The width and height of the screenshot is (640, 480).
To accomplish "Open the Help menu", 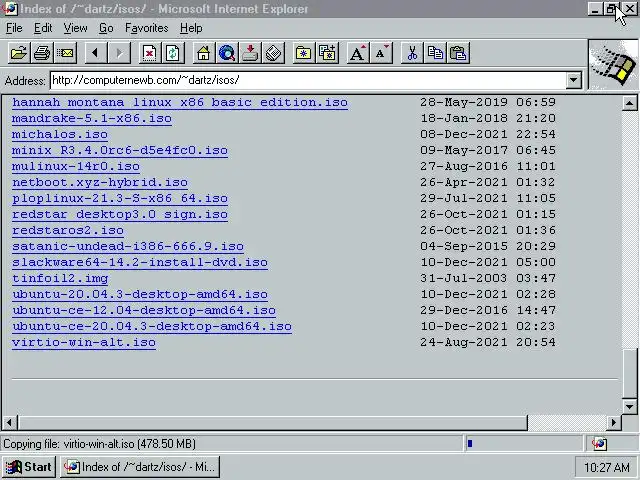I will [x=191, y=28].
